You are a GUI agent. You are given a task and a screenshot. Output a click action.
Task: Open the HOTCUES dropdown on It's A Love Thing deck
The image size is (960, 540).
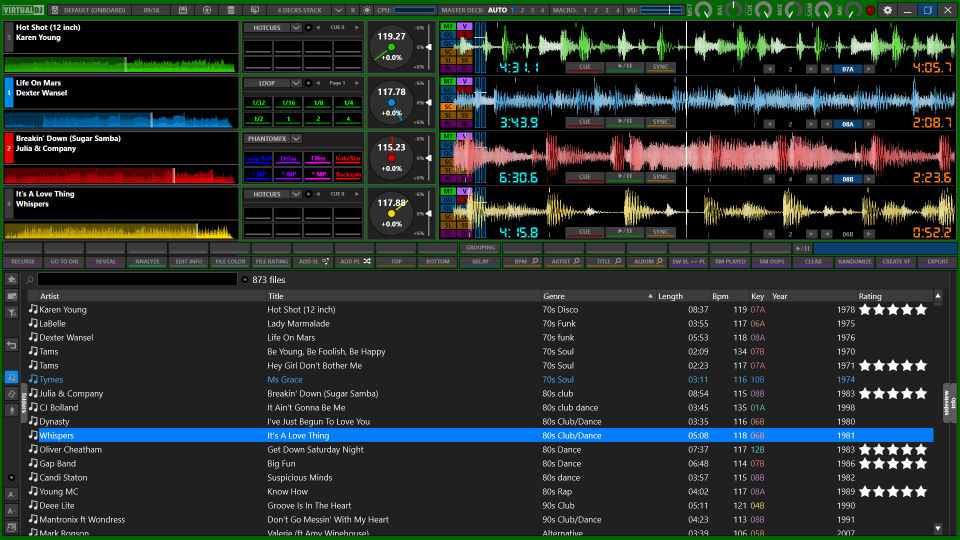[296, 194]
